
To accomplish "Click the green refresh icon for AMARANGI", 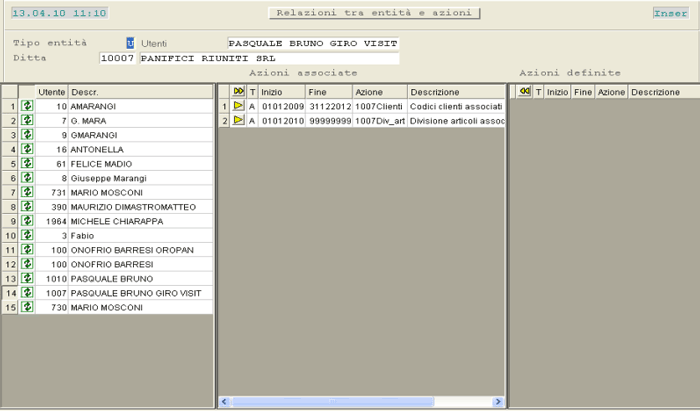I will (28, 106).
